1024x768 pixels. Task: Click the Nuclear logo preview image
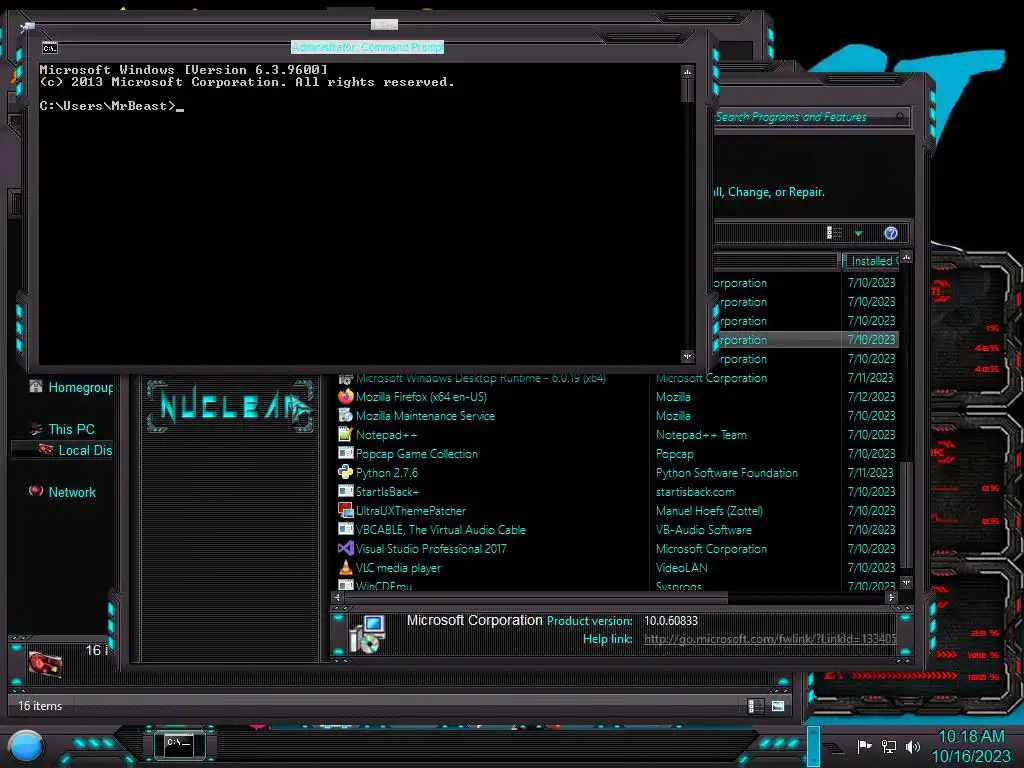point(230,406)
